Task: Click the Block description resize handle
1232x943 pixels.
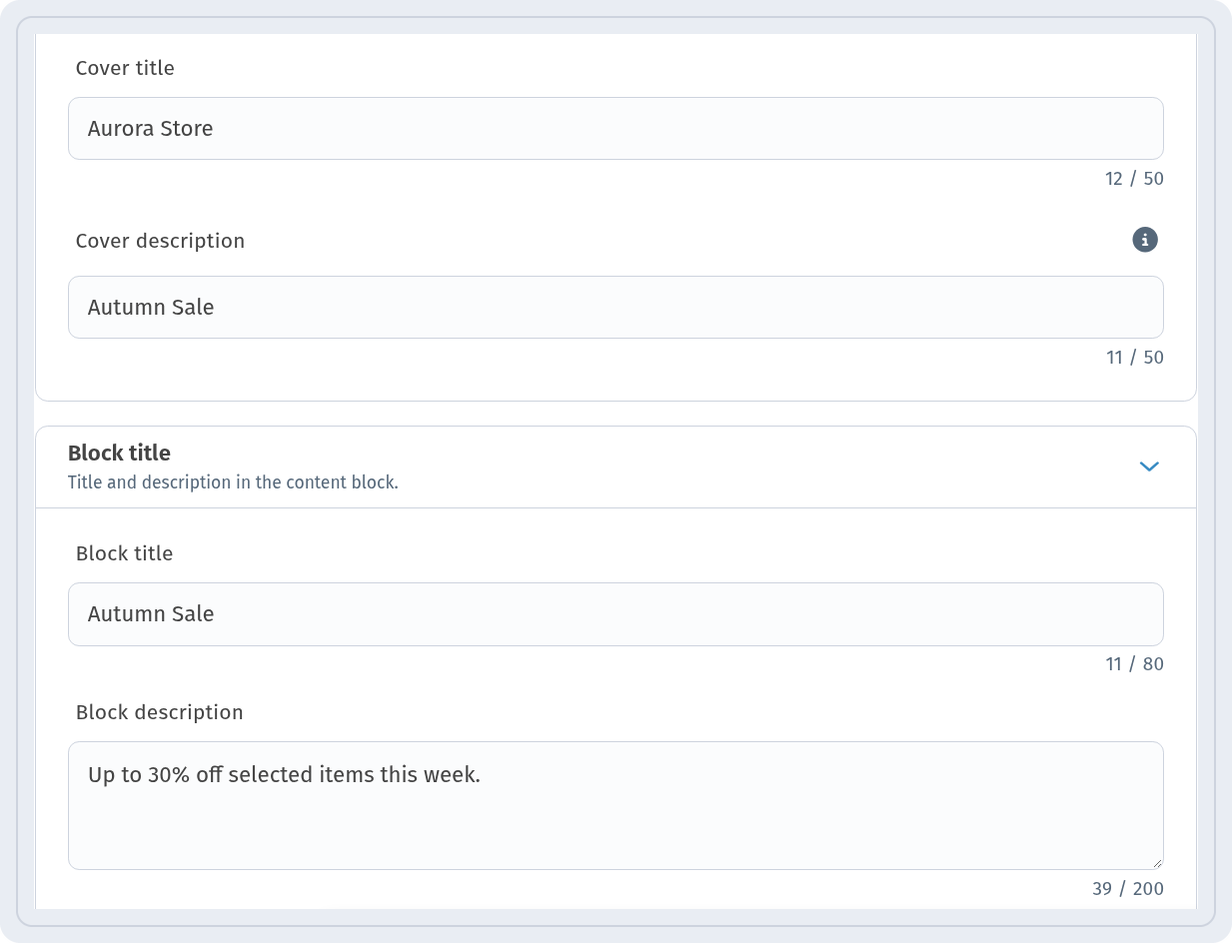Action: point(1157,863)
